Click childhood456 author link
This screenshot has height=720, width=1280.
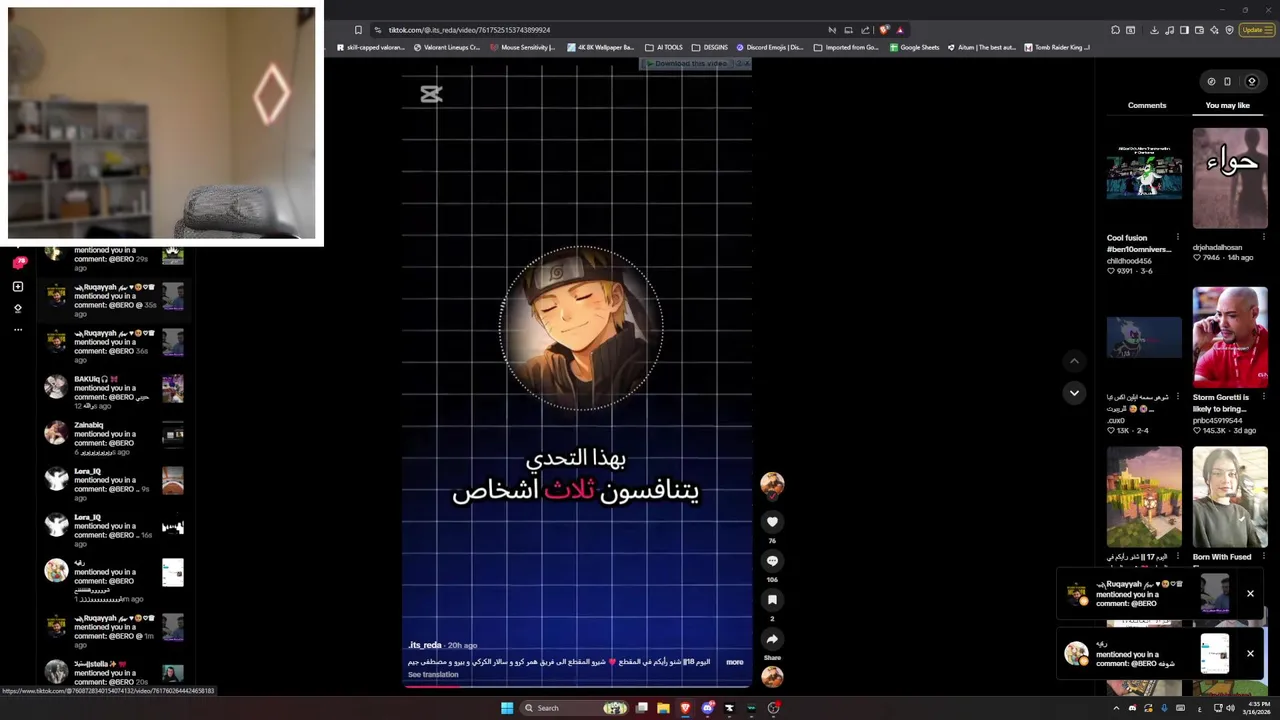1129,260
